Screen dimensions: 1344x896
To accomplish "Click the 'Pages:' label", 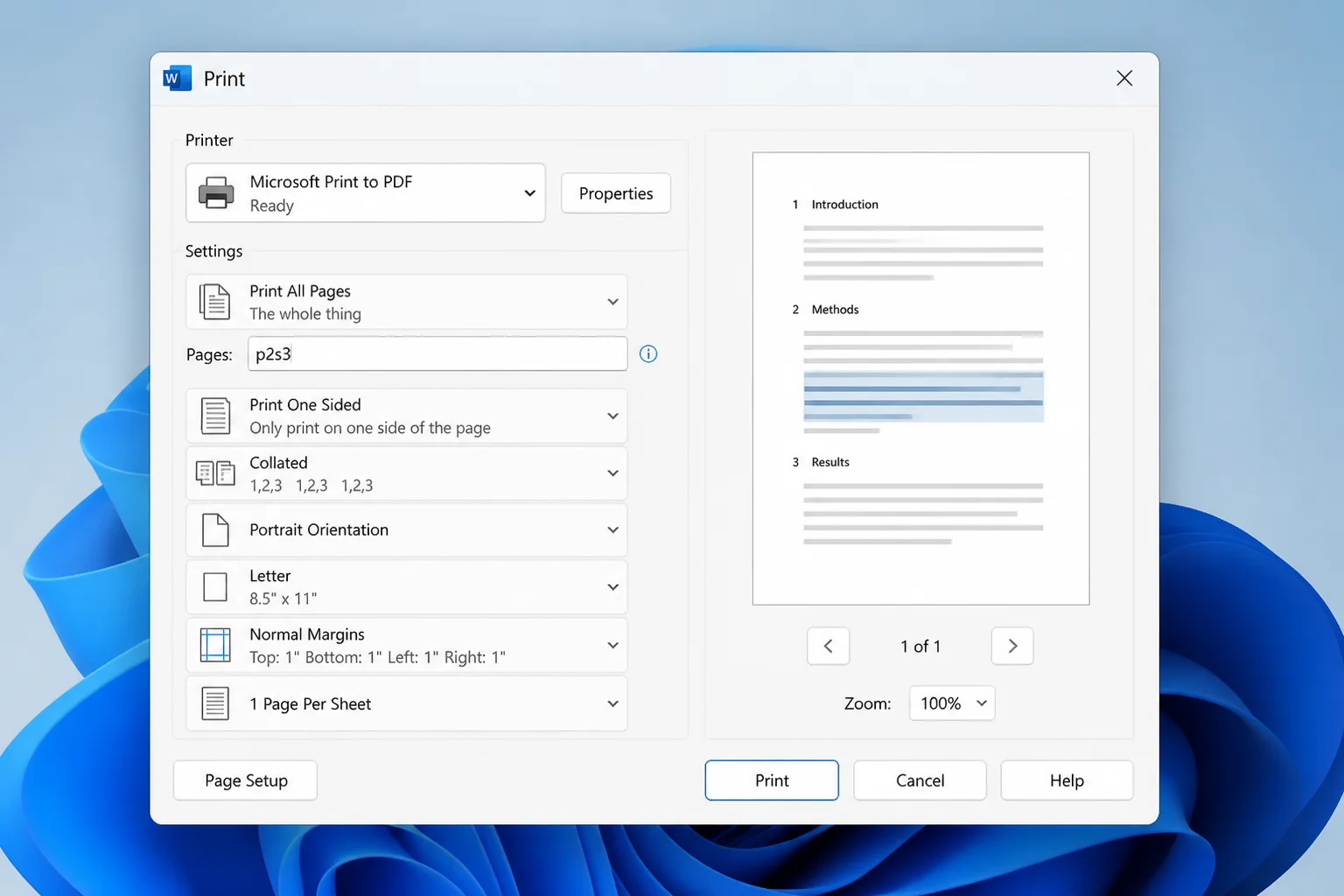I will [209, 354].
